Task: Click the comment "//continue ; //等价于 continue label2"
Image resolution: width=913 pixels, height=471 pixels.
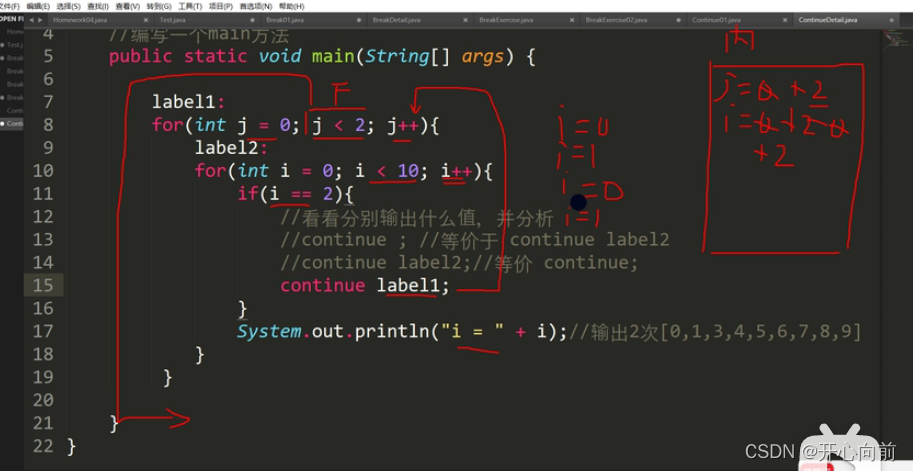Action: coord(475,239)
